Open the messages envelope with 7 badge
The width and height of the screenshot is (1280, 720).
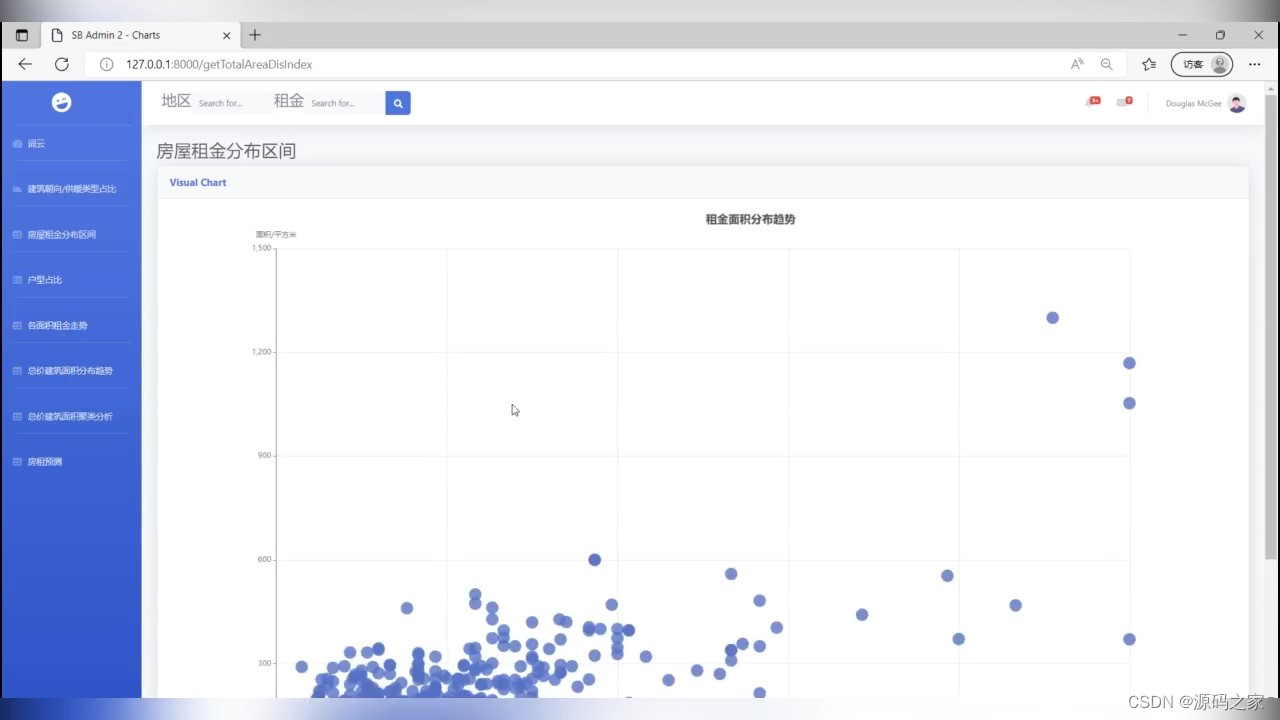1124,102
